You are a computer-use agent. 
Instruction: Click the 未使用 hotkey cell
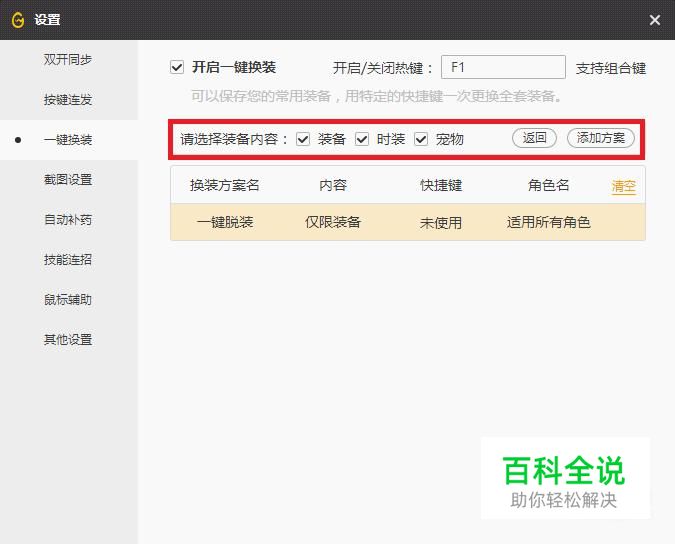pyautogui.click(x=441, y=223)
